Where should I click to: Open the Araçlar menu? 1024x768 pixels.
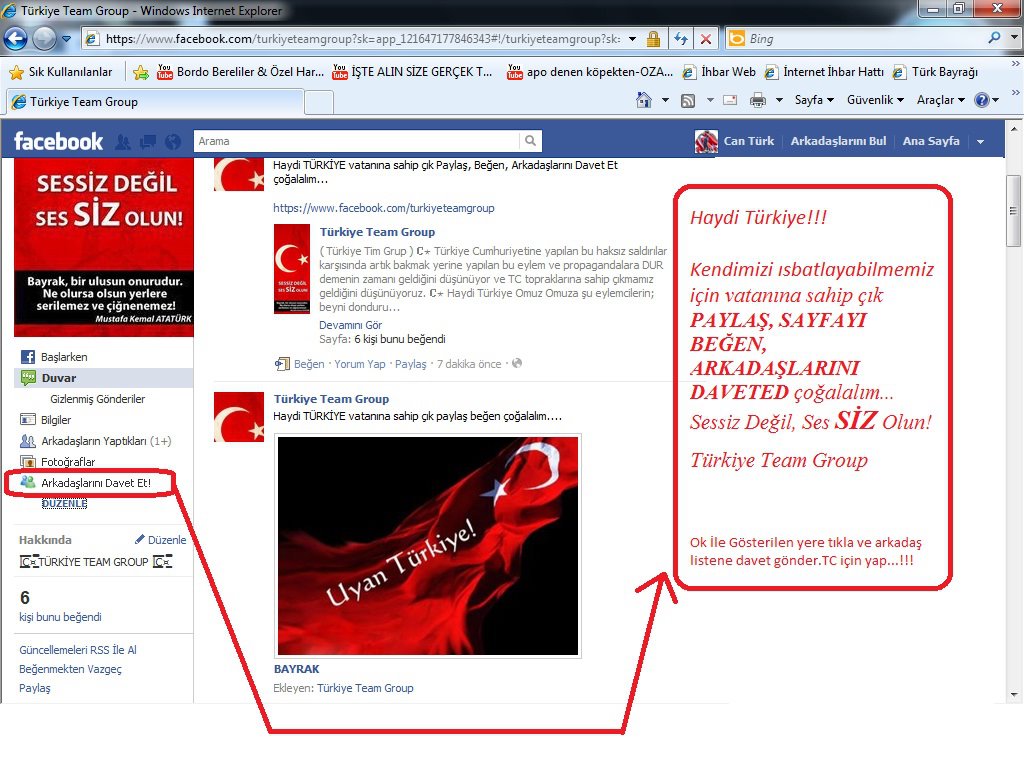940,100
